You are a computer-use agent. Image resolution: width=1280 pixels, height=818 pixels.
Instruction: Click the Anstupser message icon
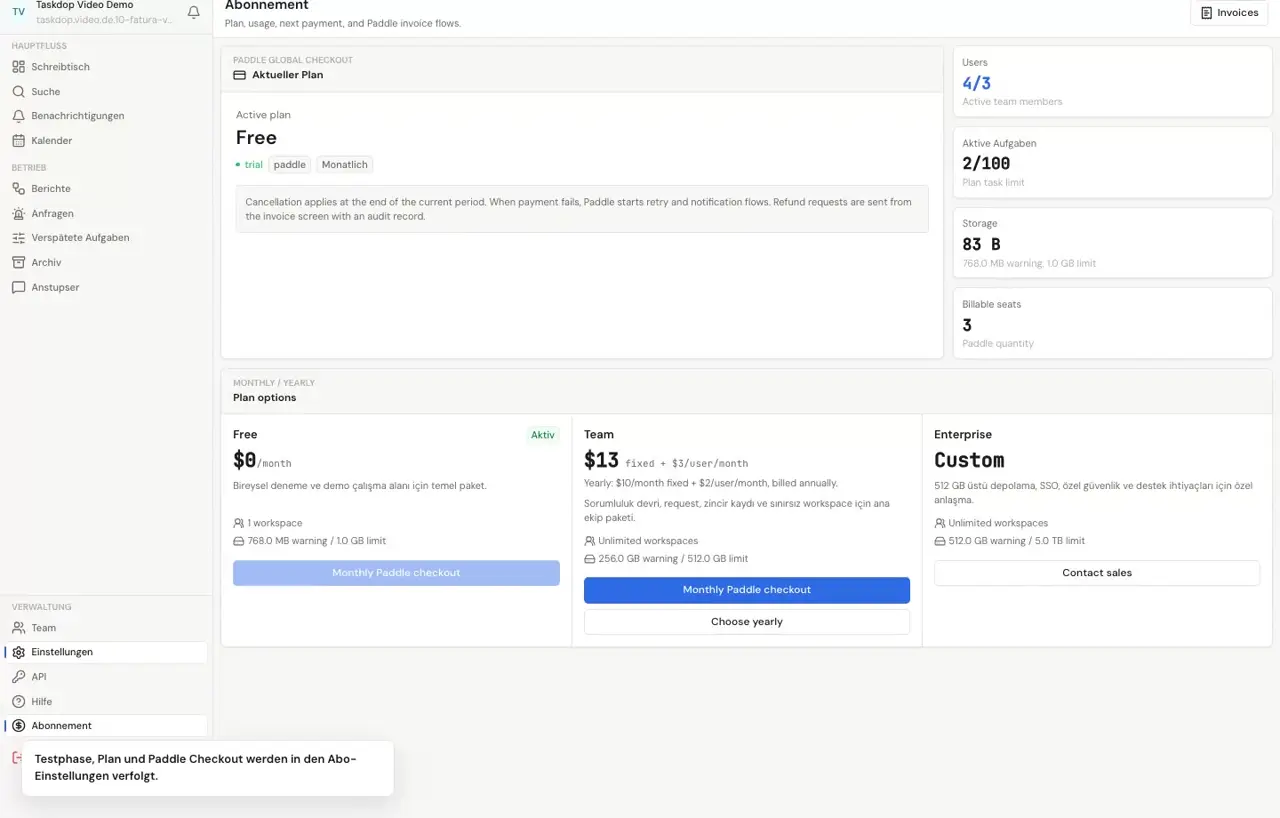(x=18, y=287)
